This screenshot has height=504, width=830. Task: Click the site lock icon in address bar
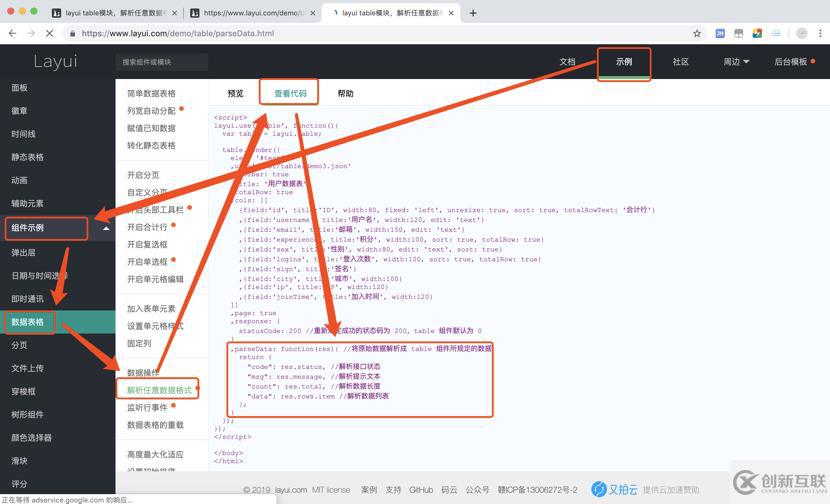[73, 33]
